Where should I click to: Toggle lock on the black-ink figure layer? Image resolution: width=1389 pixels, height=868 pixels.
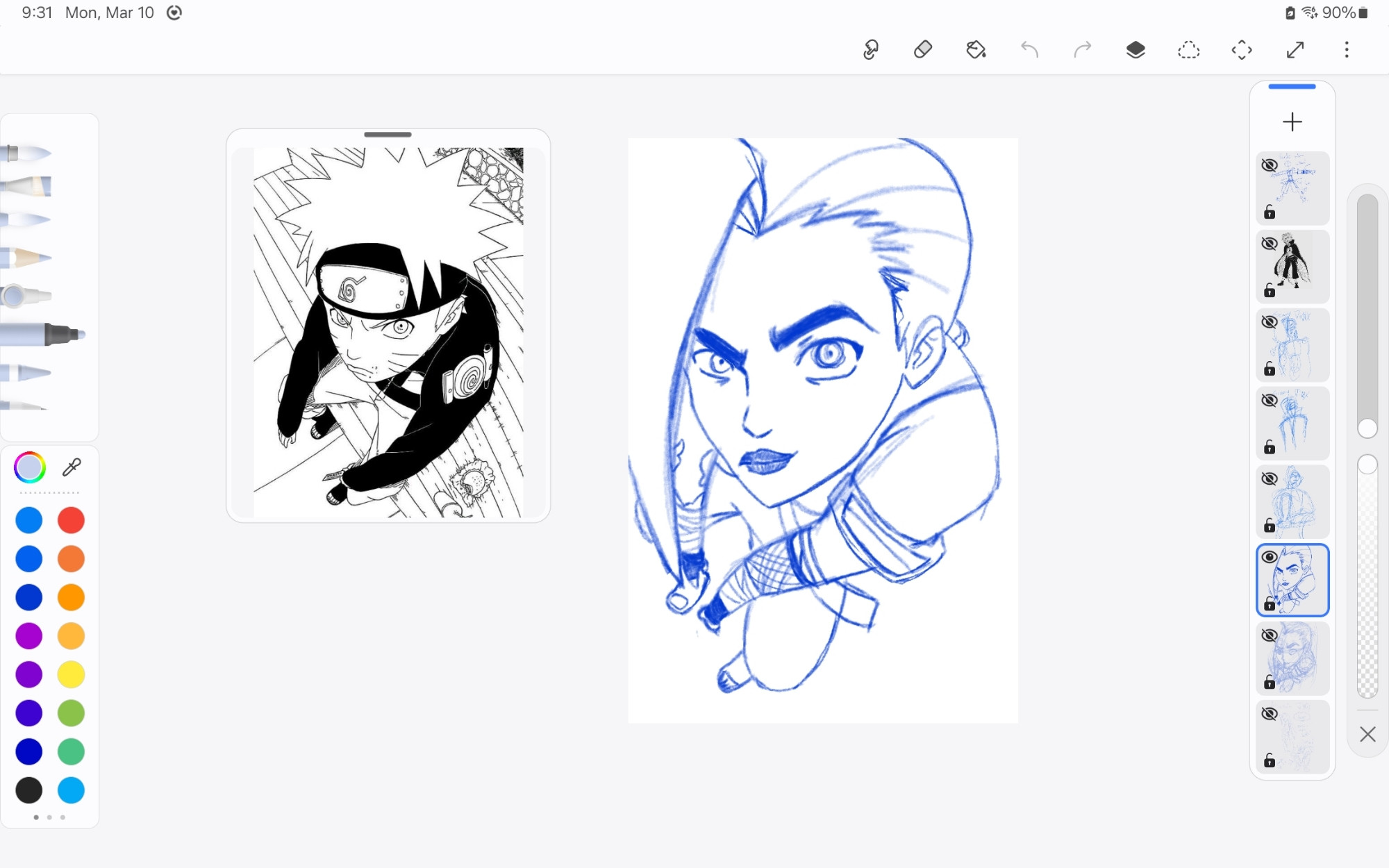1270,290
